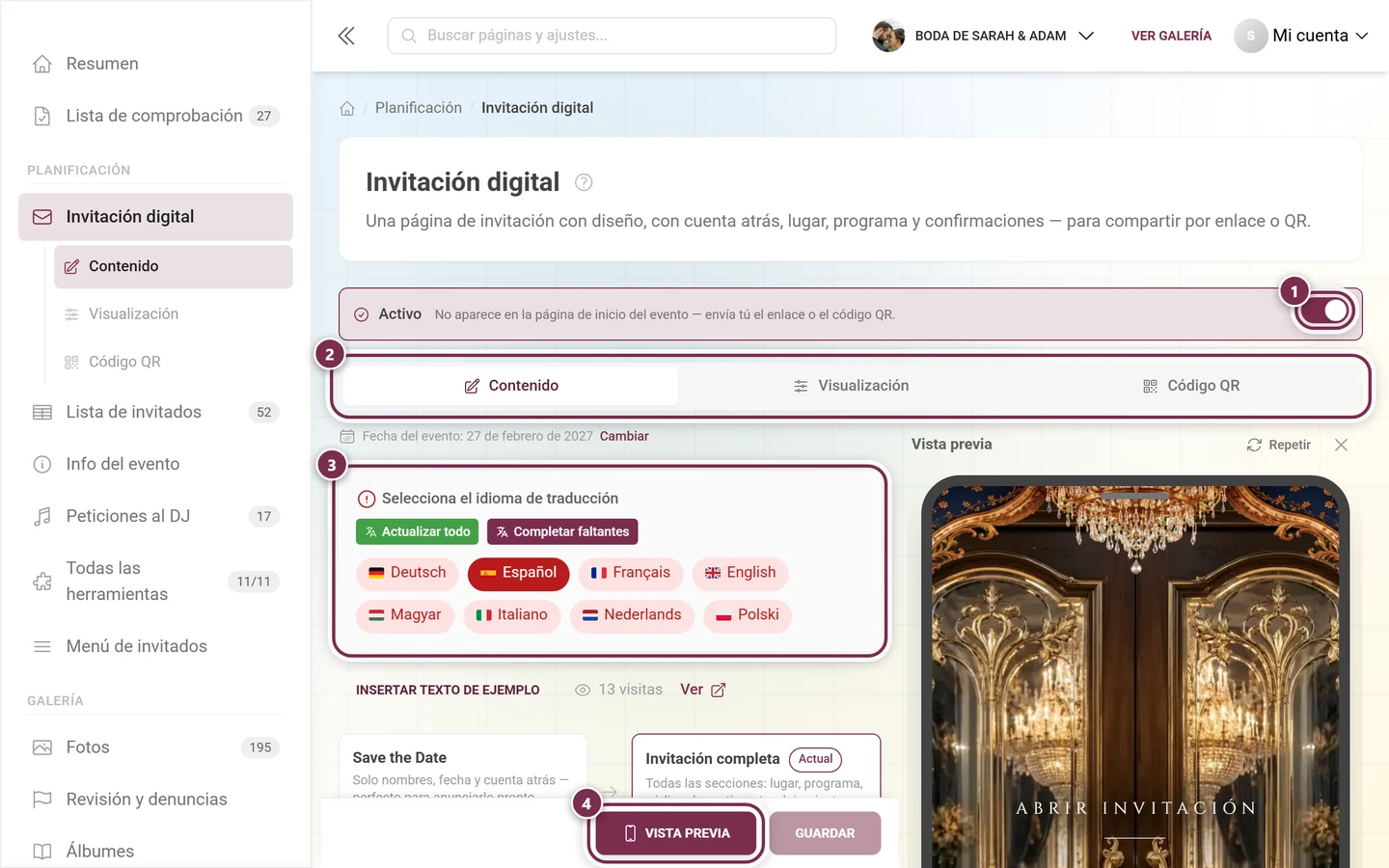Open Fotos in the Galería section

(155, 747)
